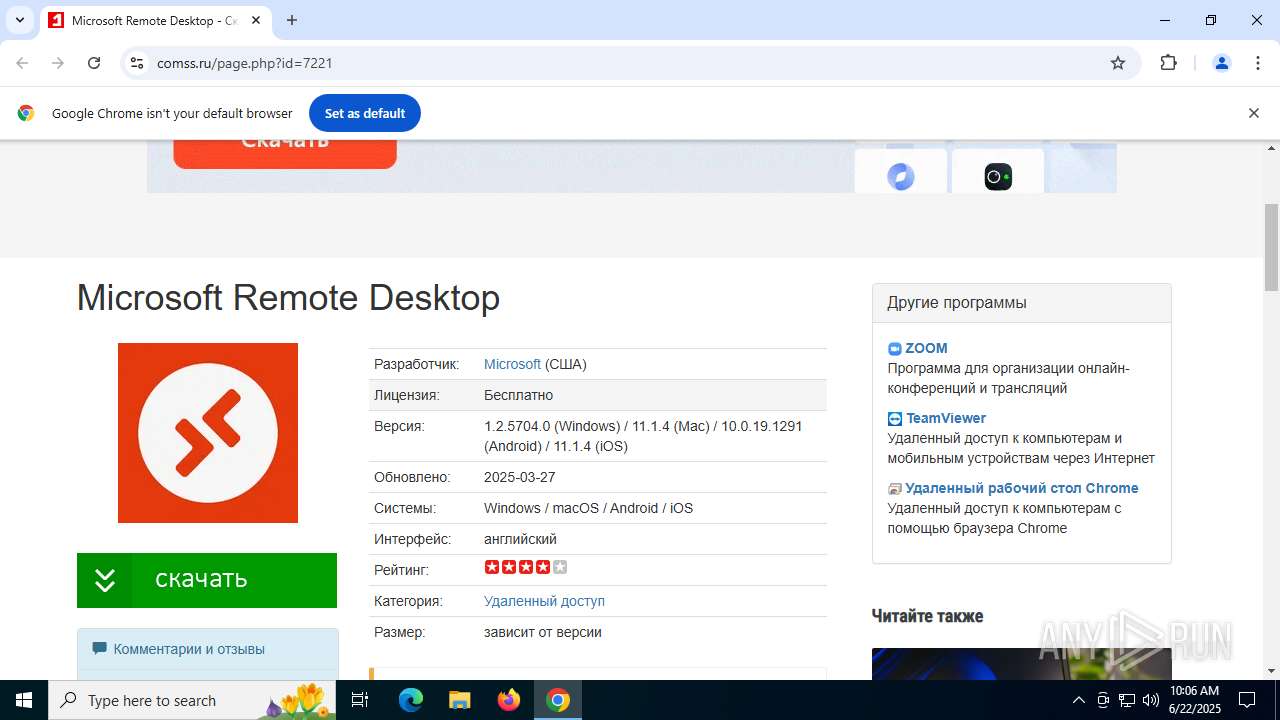This screenshot has height=720, width=1280.
Task: Click the TeamViewer icon in sidebar
Action: coord(894,419)
